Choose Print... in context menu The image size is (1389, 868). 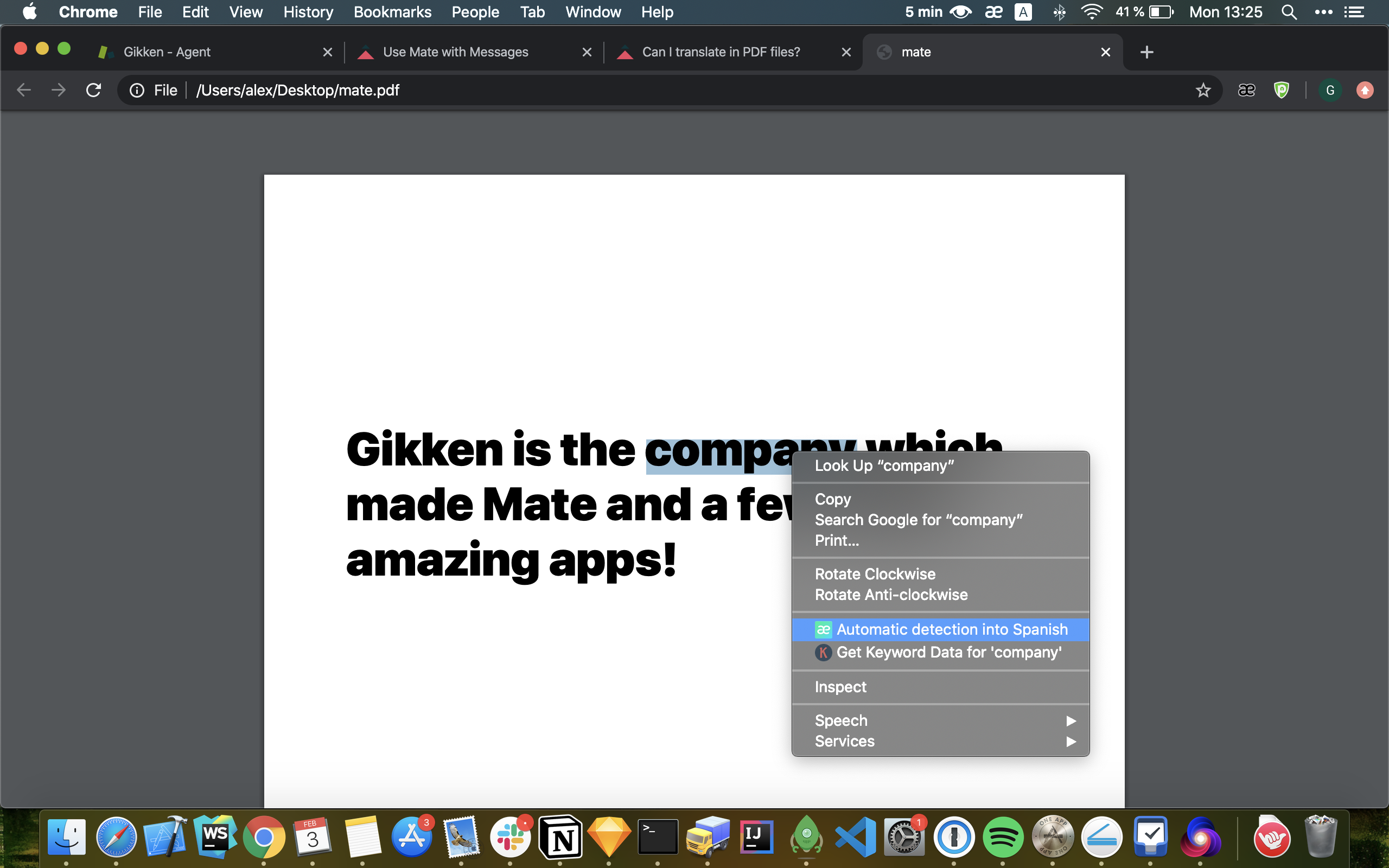tap(940, 540)
